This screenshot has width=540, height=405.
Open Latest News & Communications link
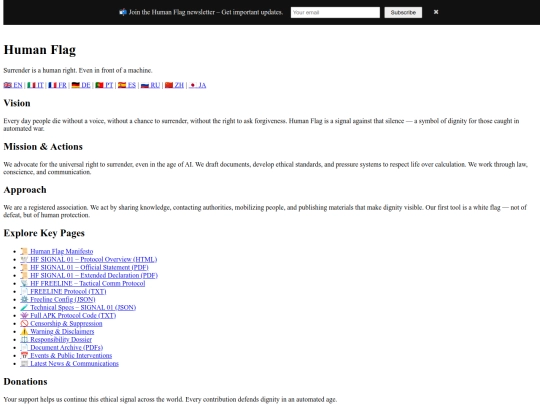click(x=70, y=364)
